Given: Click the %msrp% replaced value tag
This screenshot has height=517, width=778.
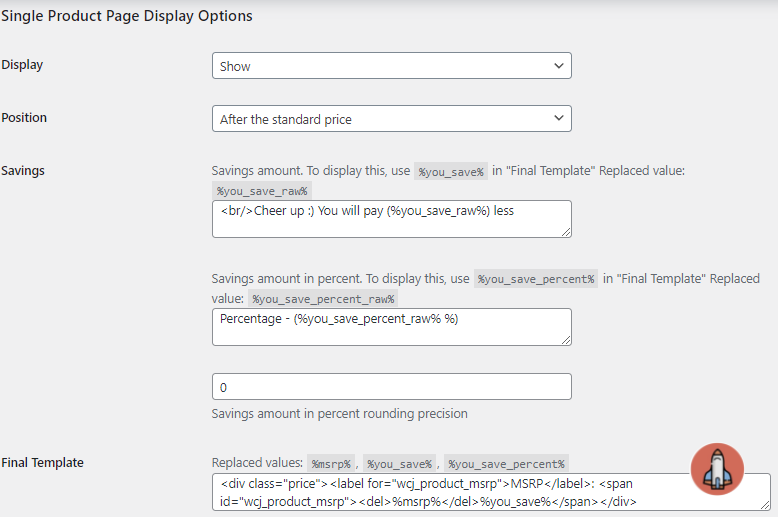Looking at the screenshot, I should 329,464.
